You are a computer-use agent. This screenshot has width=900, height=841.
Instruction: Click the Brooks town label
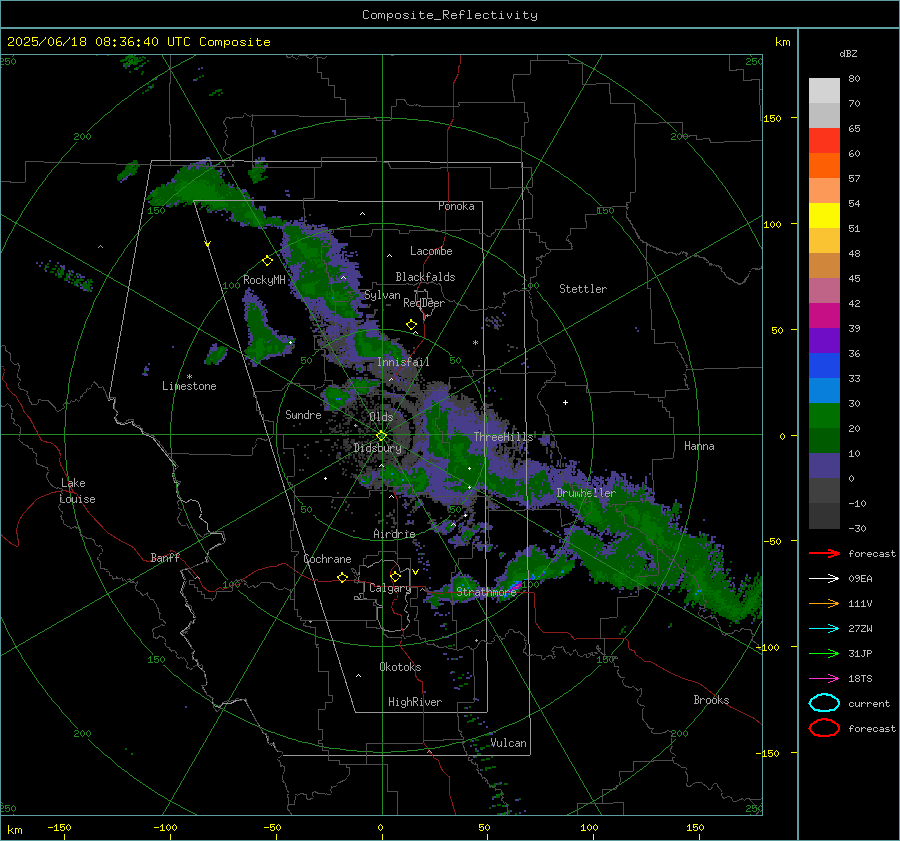(711, 700)
